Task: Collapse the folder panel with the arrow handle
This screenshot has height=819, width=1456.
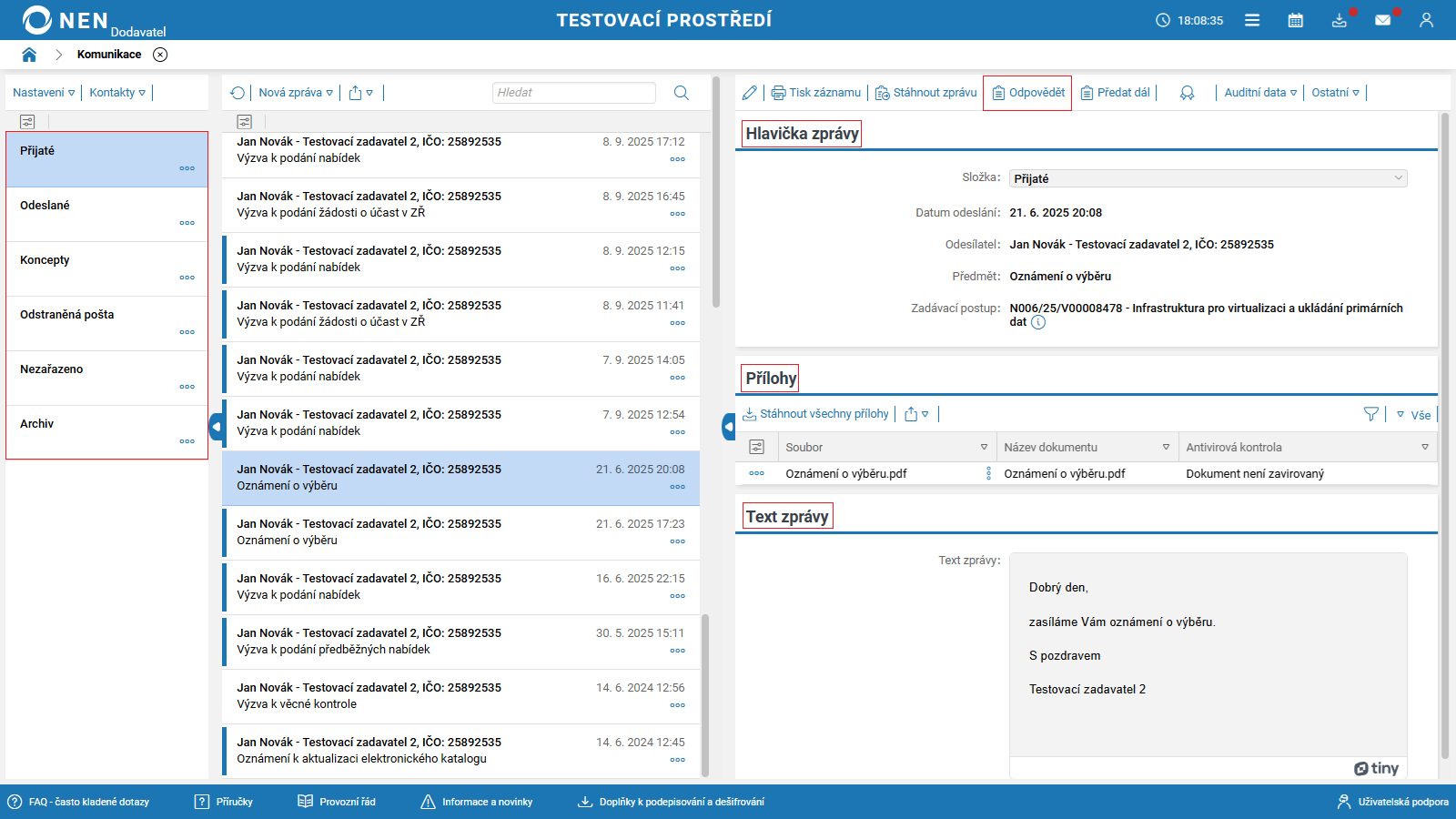Action: [x=216, y=427]
